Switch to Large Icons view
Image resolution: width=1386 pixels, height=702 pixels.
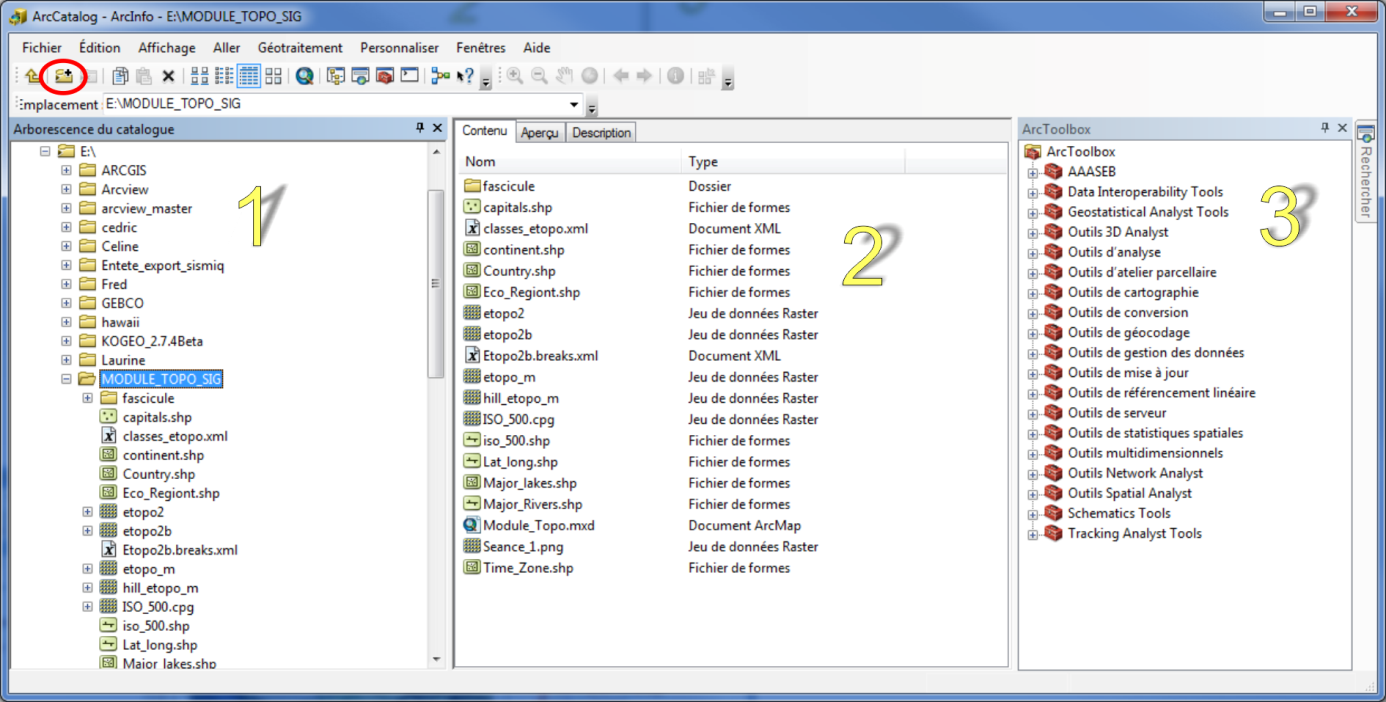(199, 76)
